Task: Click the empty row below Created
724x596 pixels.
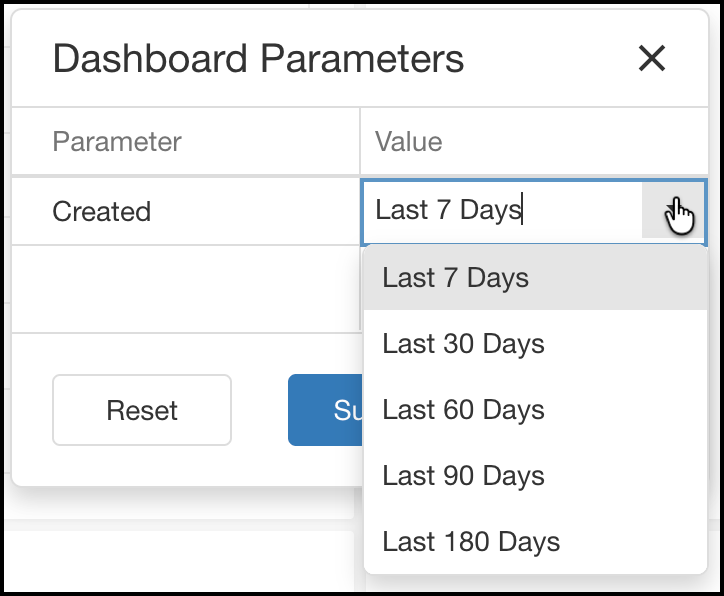Action: coord(186,289)
